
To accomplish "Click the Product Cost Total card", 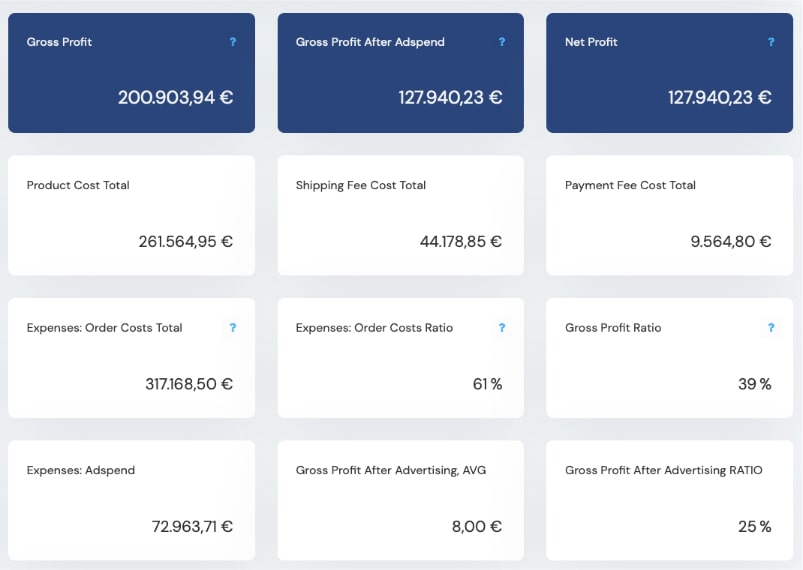I will coord(132,216).
